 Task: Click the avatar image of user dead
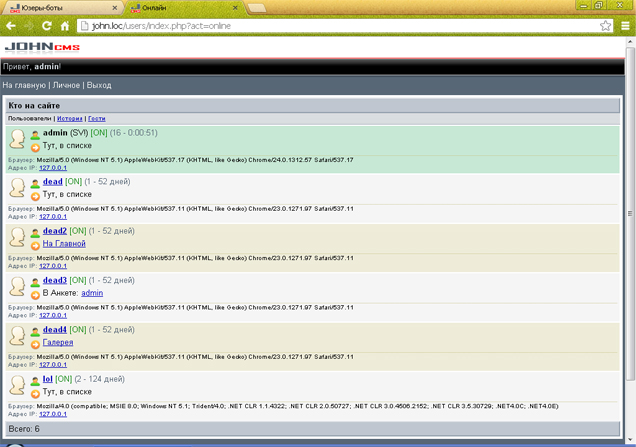coord(17,188)
